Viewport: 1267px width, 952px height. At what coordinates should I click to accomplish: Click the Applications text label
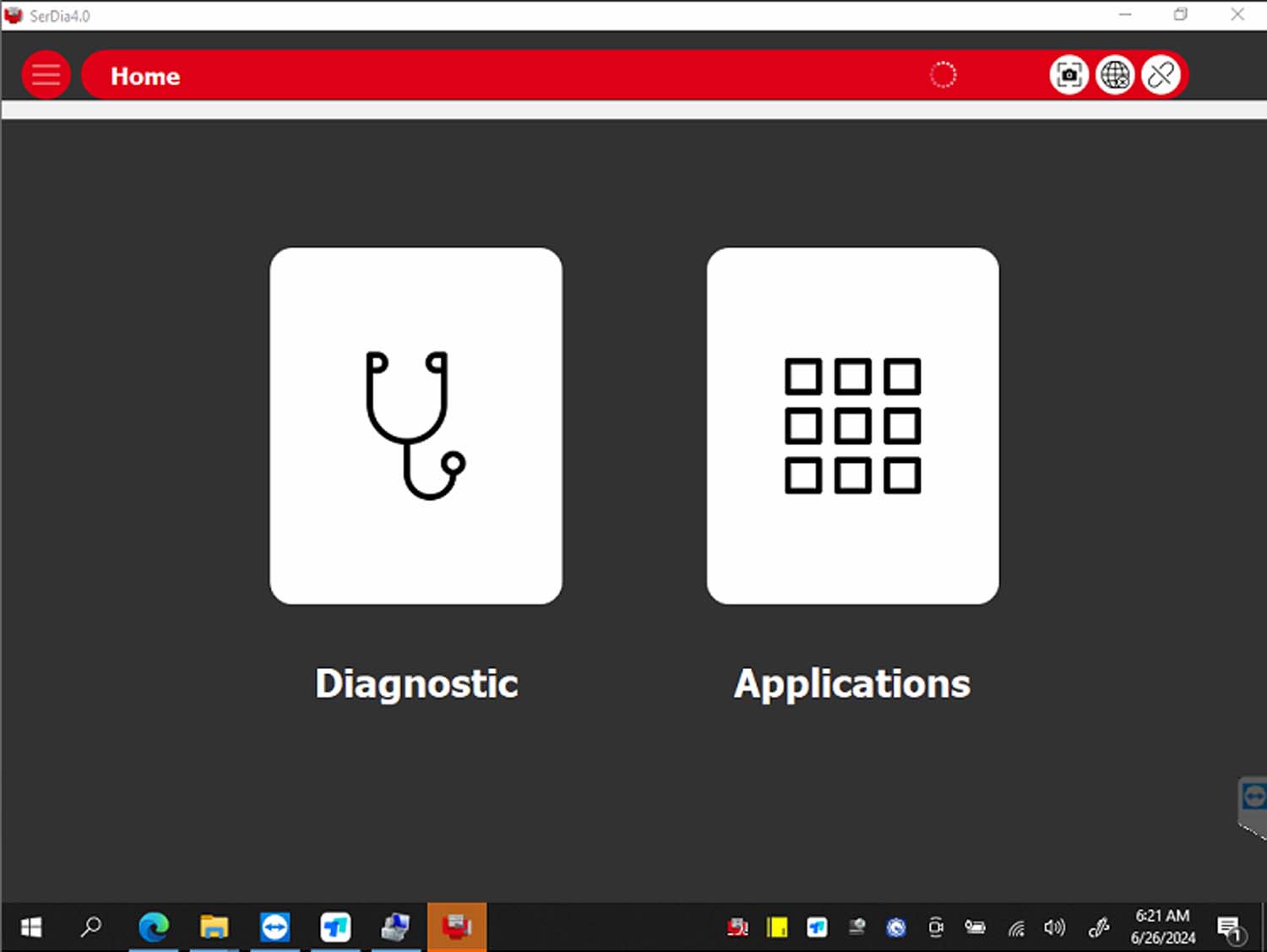click(852, 683)
